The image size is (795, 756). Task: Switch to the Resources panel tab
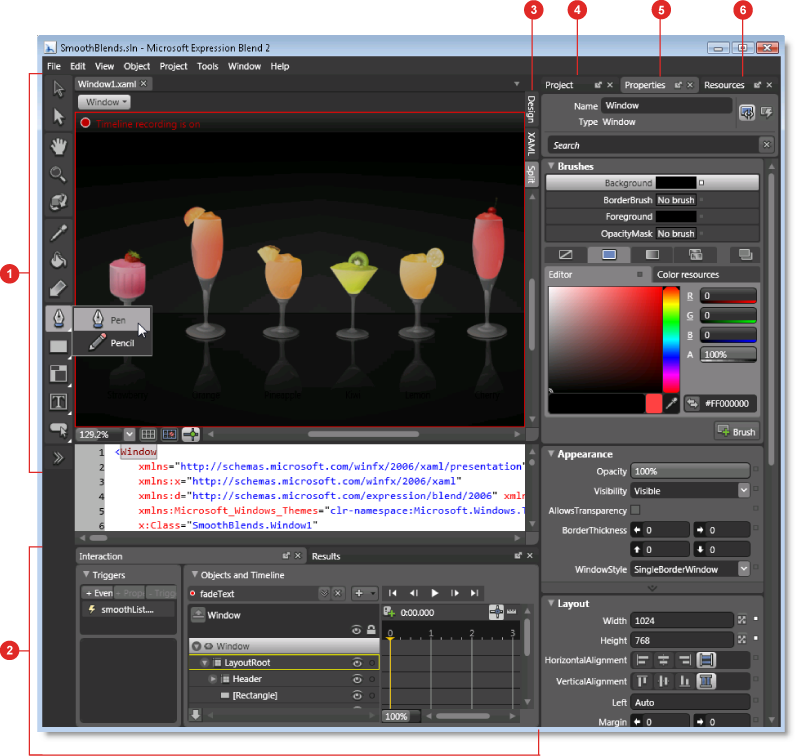pos(724,85)
